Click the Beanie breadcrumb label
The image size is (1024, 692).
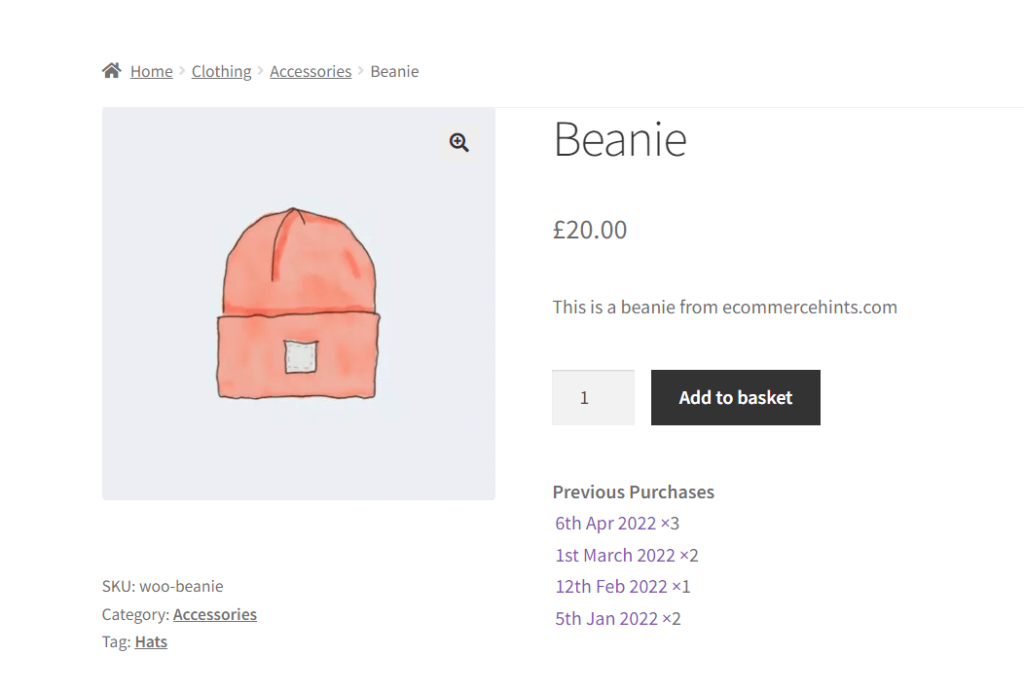coord(394,71)
